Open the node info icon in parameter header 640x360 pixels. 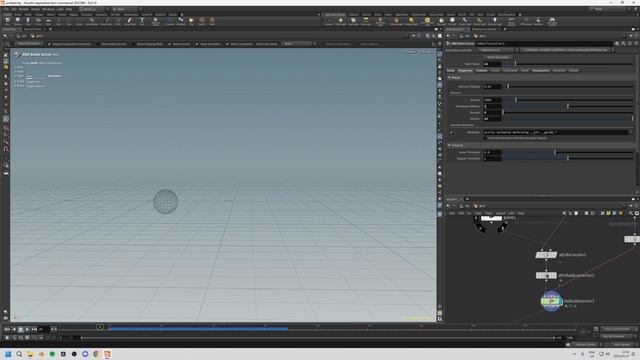[630, 43]
